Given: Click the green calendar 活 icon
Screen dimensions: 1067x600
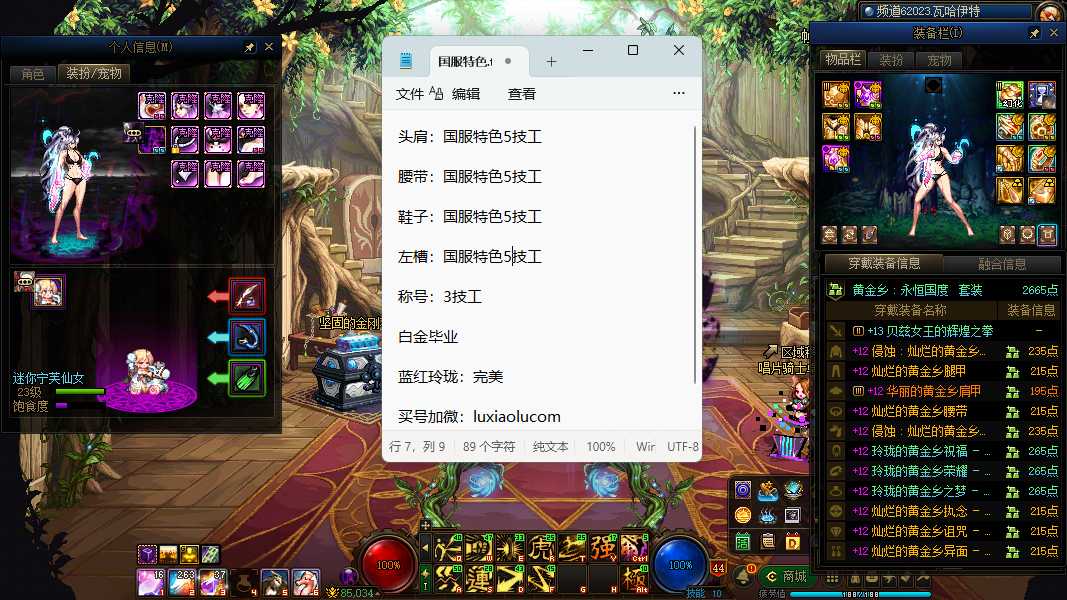Looking at the screenshot, I should tap(743, 541).
